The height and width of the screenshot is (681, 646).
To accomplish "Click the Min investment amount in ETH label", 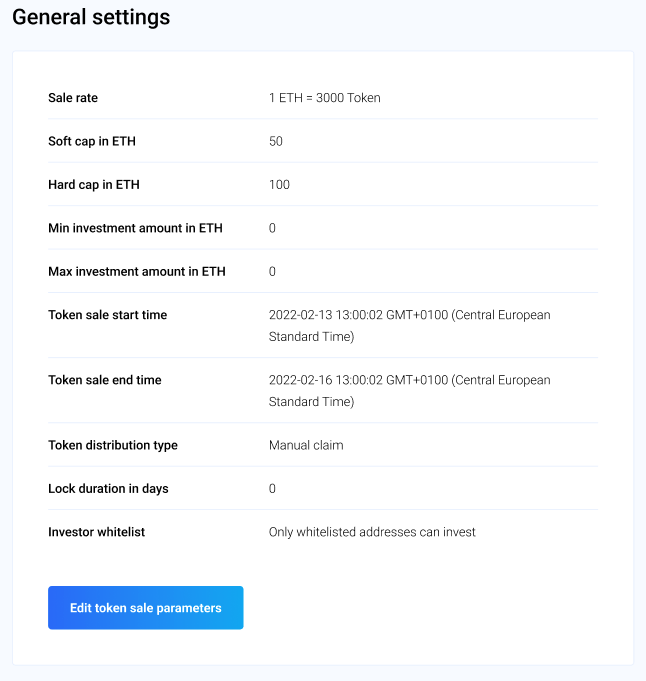I will (x=135, y=228).
